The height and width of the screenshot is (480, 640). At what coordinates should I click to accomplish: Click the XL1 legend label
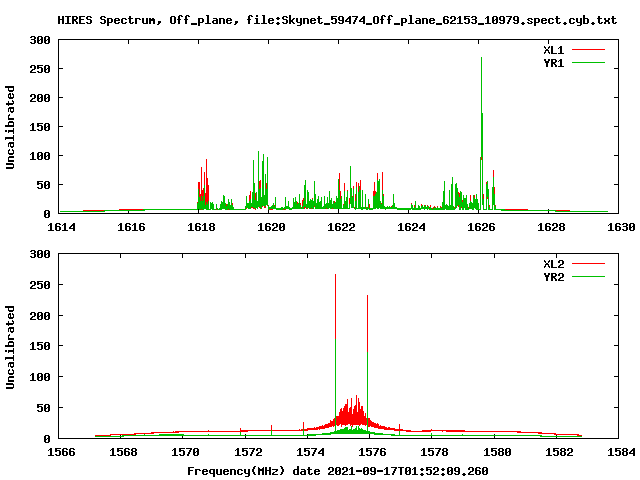pyautogui.click(x=553, y=50)
